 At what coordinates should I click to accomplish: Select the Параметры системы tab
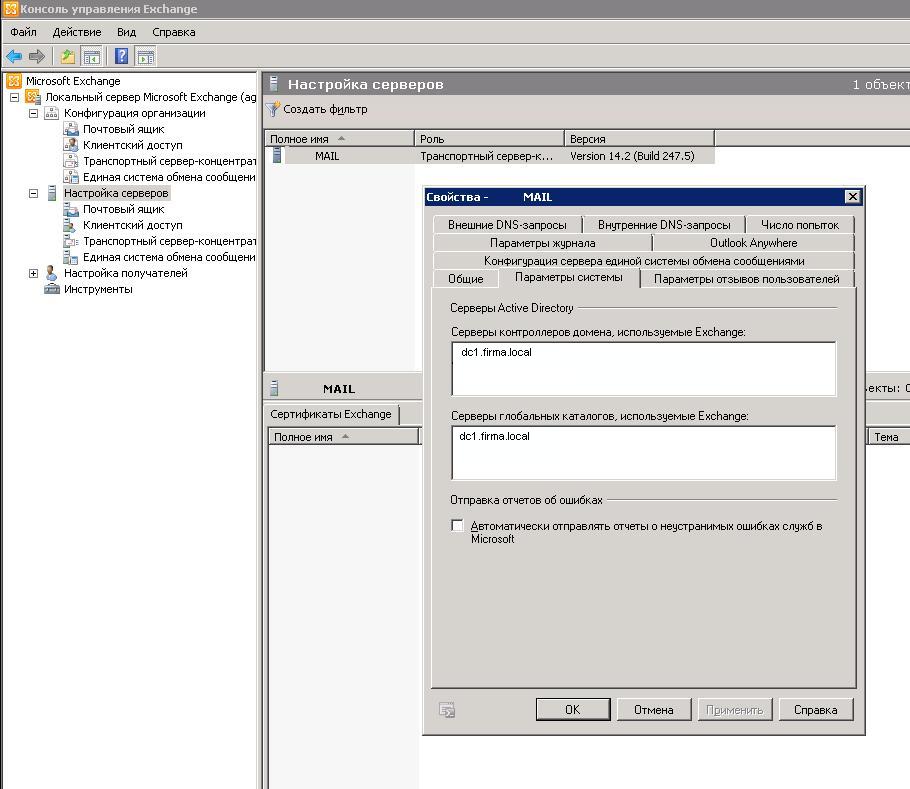pos(569,277)
